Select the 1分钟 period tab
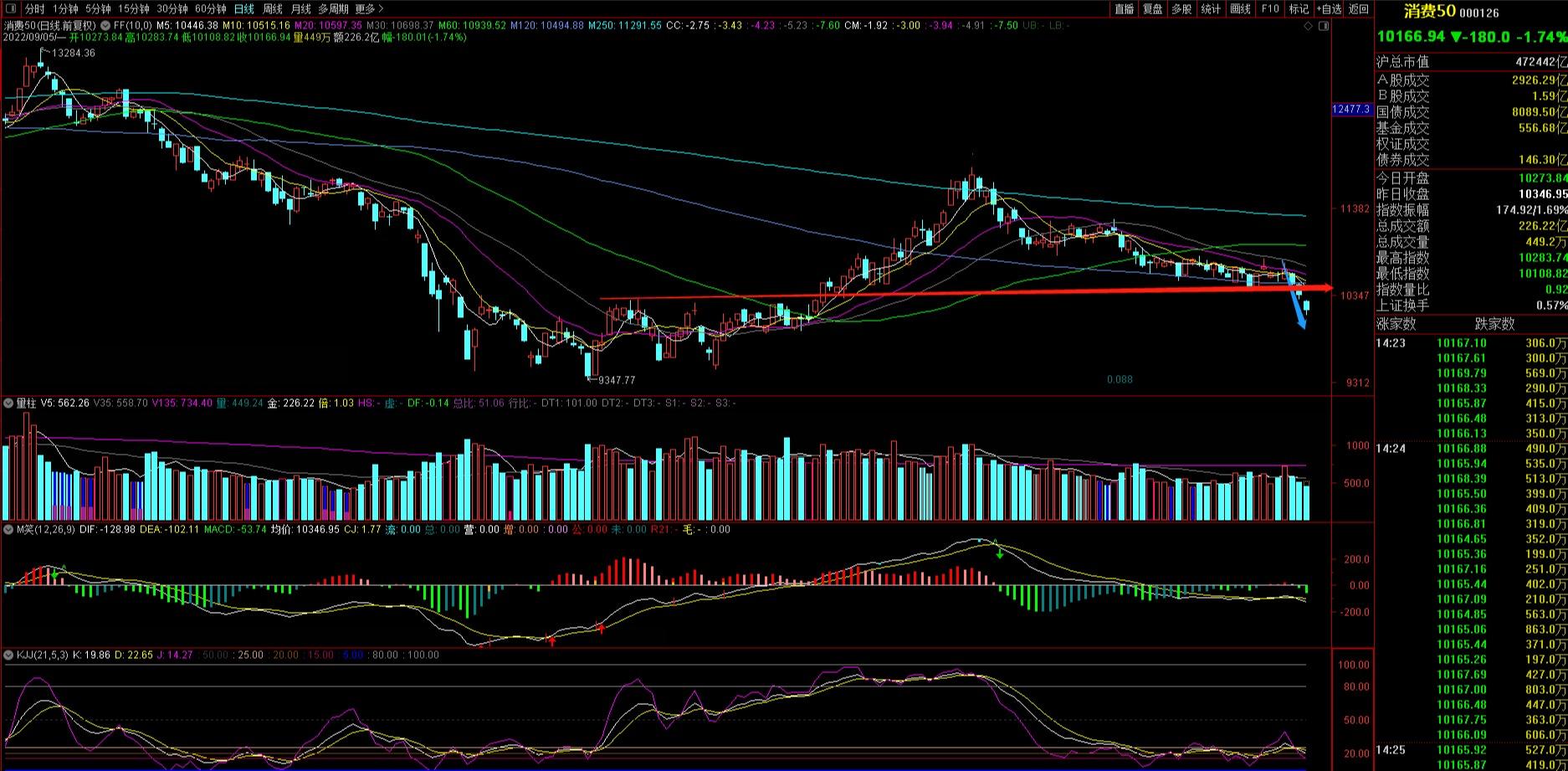1568x771 pixels. tap(64, 9)
